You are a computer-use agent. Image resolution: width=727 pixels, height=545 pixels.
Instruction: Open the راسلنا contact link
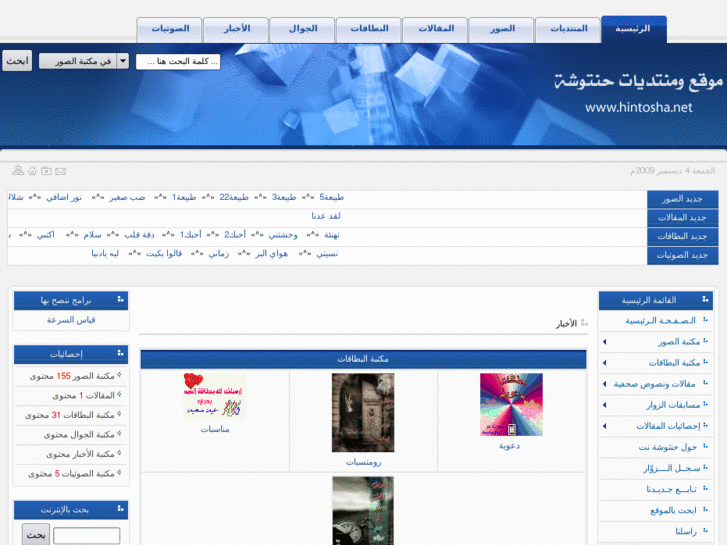coord(686,531)
